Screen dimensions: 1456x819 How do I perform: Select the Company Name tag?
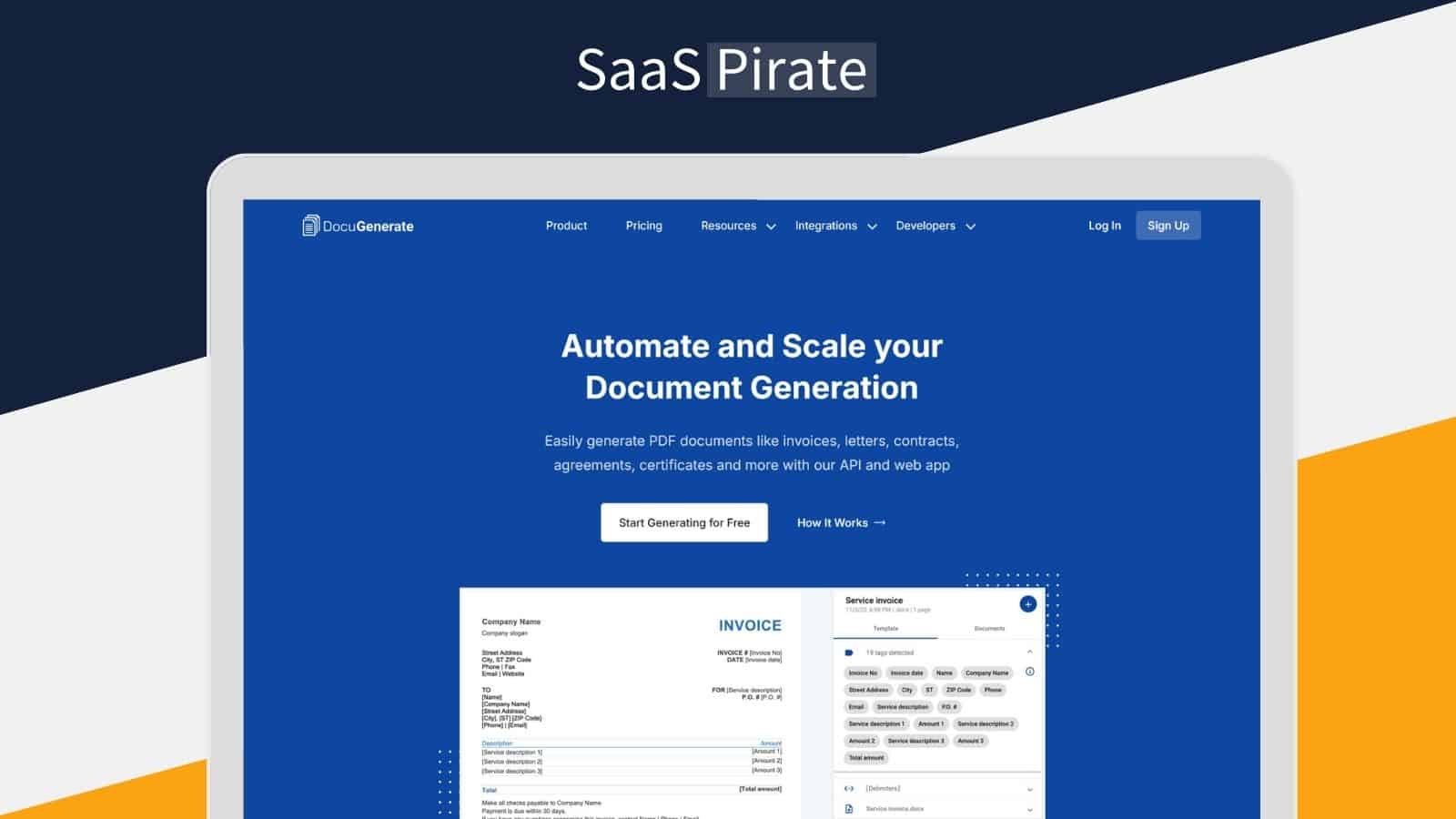point(987,673)
